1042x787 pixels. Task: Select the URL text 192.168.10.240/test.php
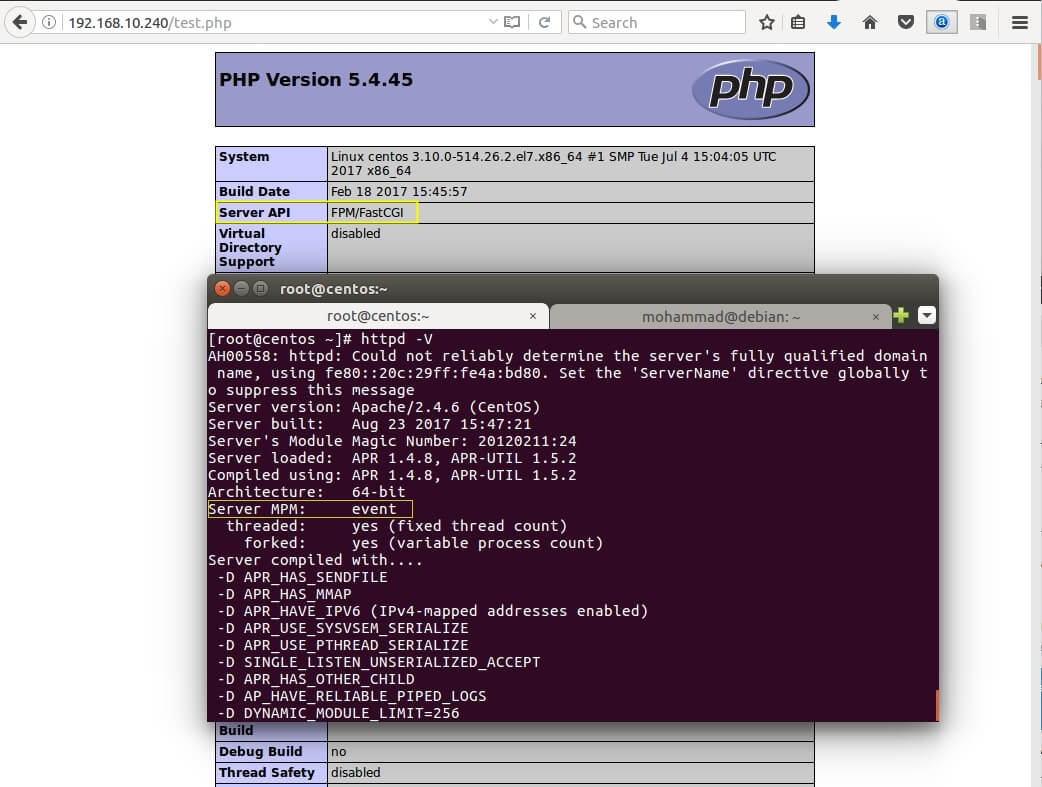(150, 22)
